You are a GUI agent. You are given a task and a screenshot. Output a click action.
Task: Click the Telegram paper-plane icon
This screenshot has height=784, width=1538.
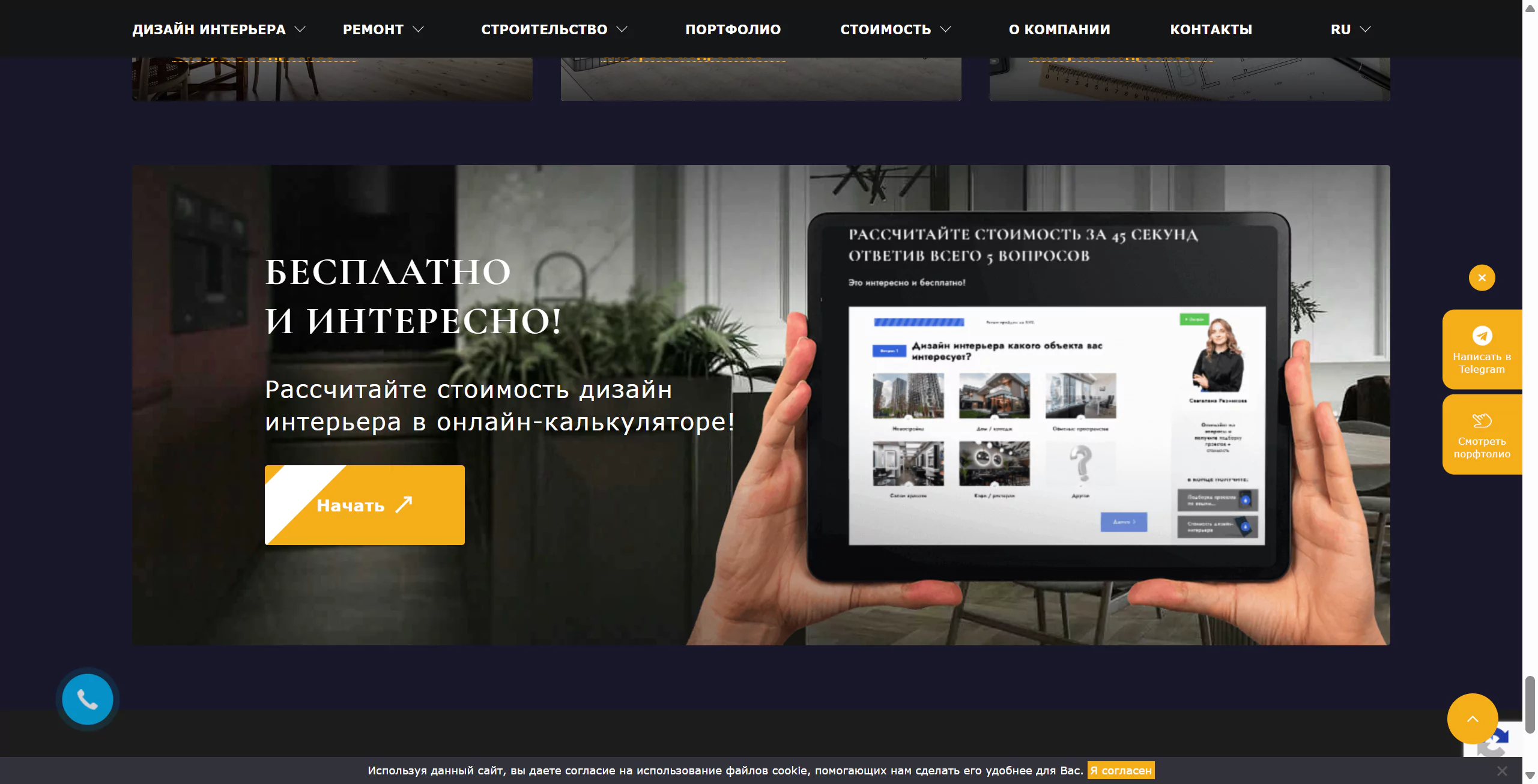[x=1482, y=336]
